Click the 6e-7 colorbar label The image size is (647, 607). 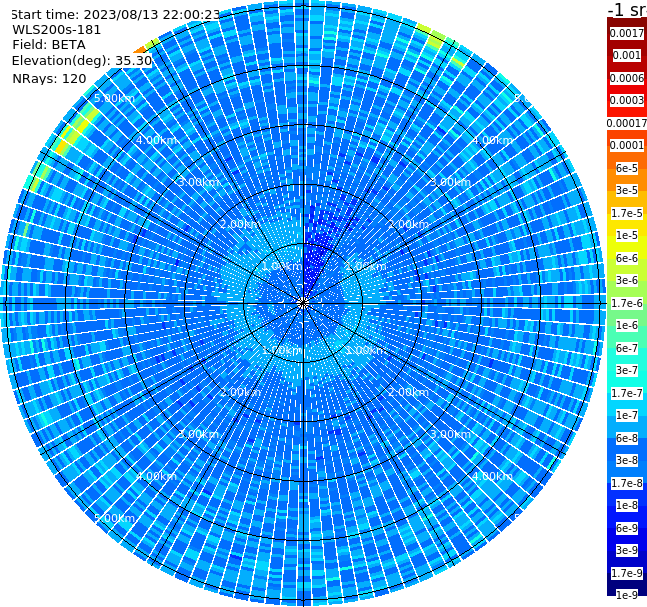click(627, 348)
